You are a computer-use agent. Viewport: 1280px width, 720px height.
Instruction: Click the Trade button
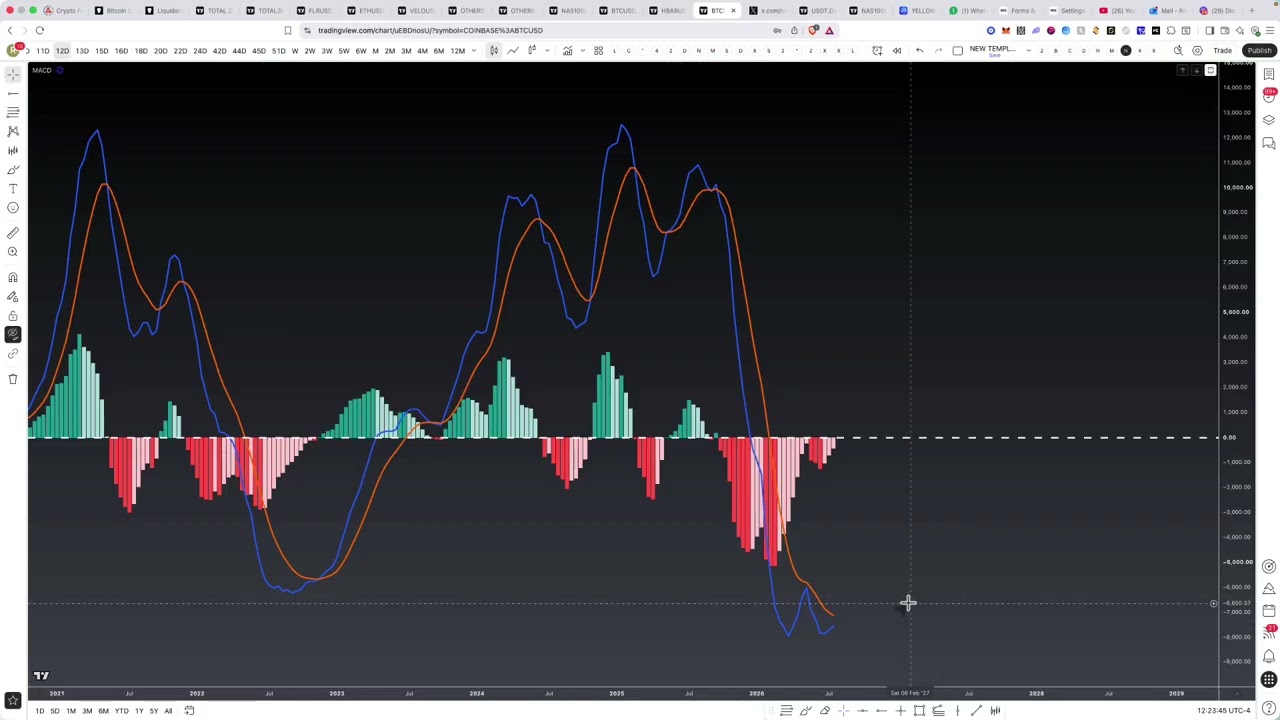pyautogui.click(x=1222, y=51)
